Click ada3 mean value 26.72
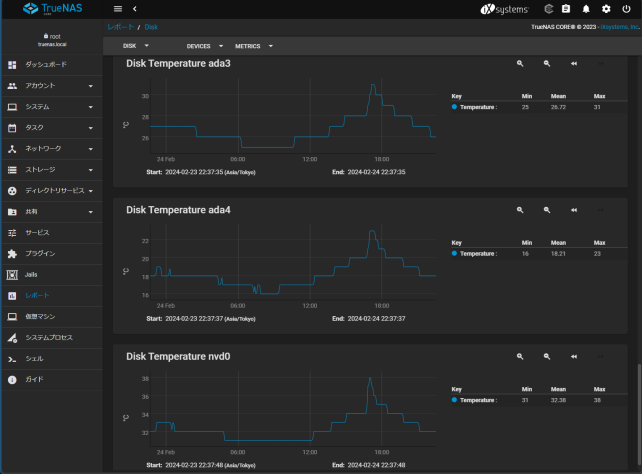The image size is (642, 474). pos(558,107)
